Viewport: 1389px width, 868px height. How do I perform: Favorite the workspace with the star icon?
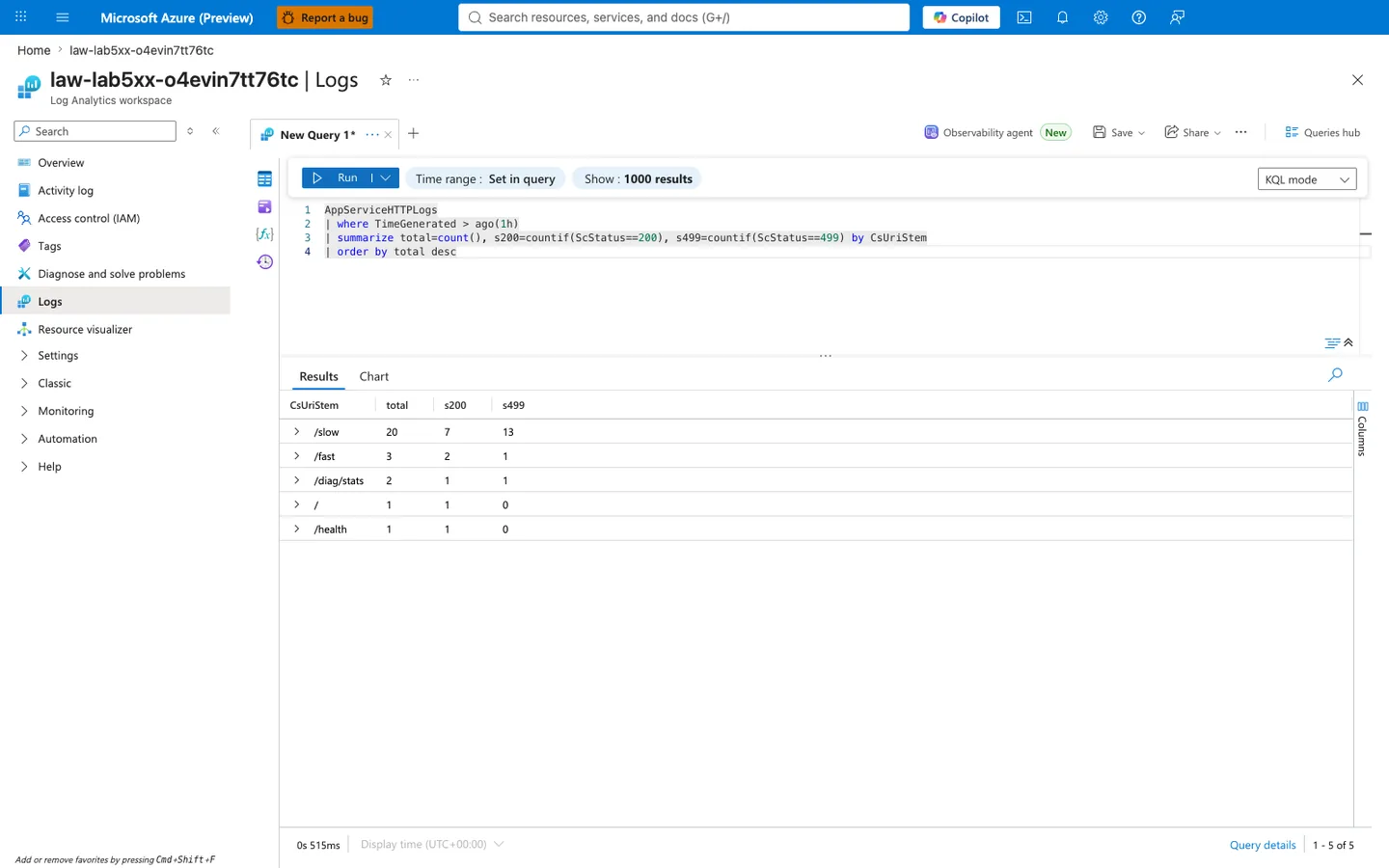tap(386, 80)
